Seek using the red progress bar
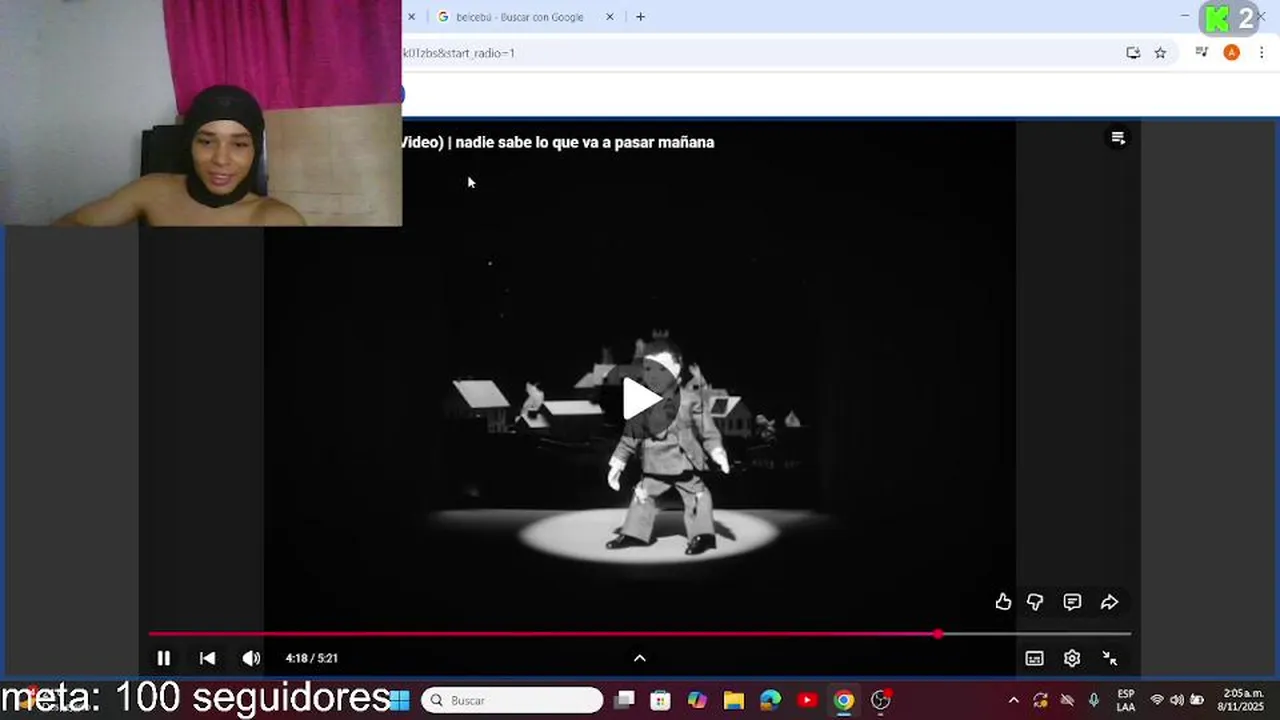 (x=640, y=634)
